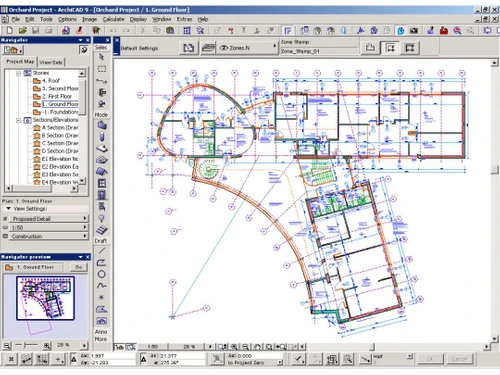Open the Tools menu
Screen dimensions: 500x375
click(x=46, y=19)
